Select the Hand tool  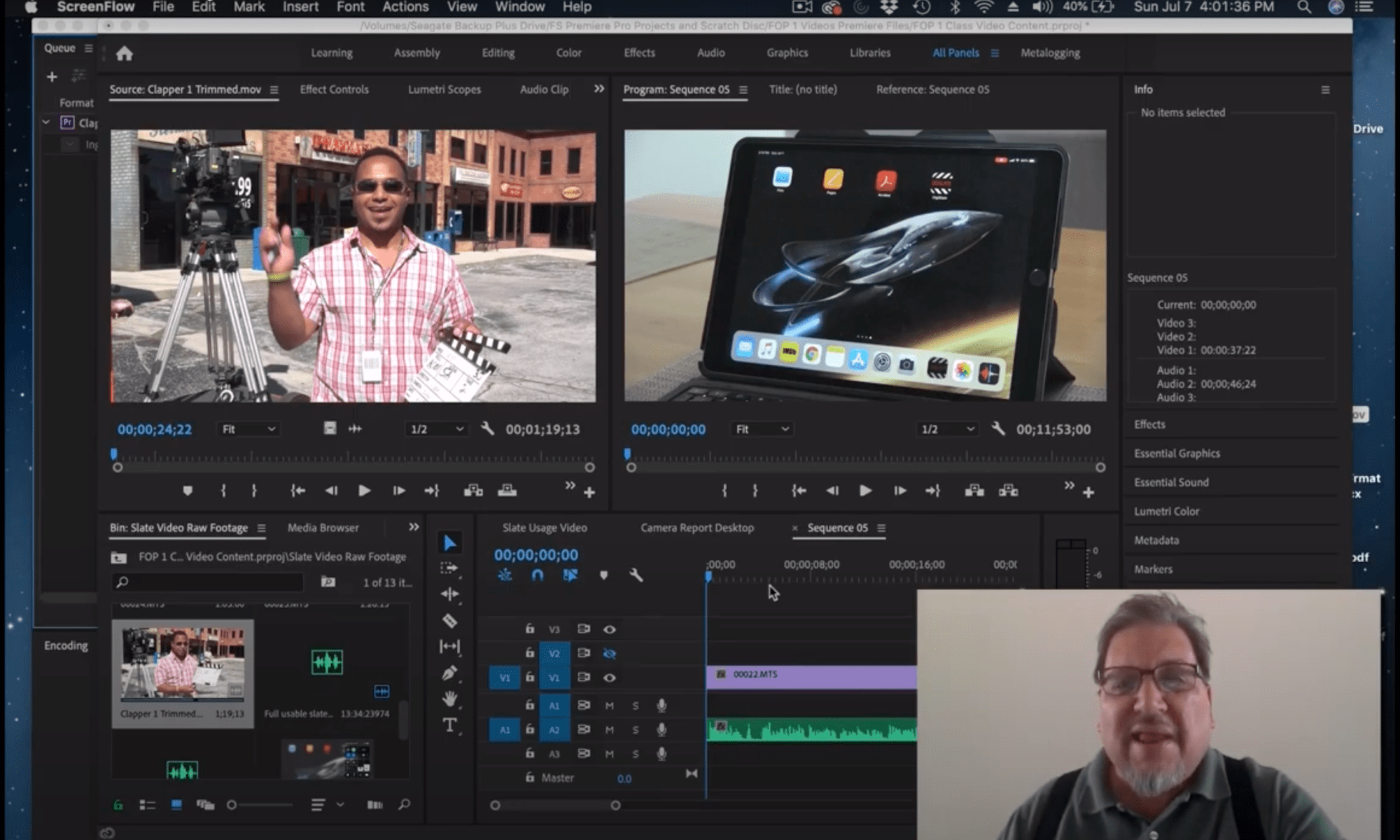[449, 699]
